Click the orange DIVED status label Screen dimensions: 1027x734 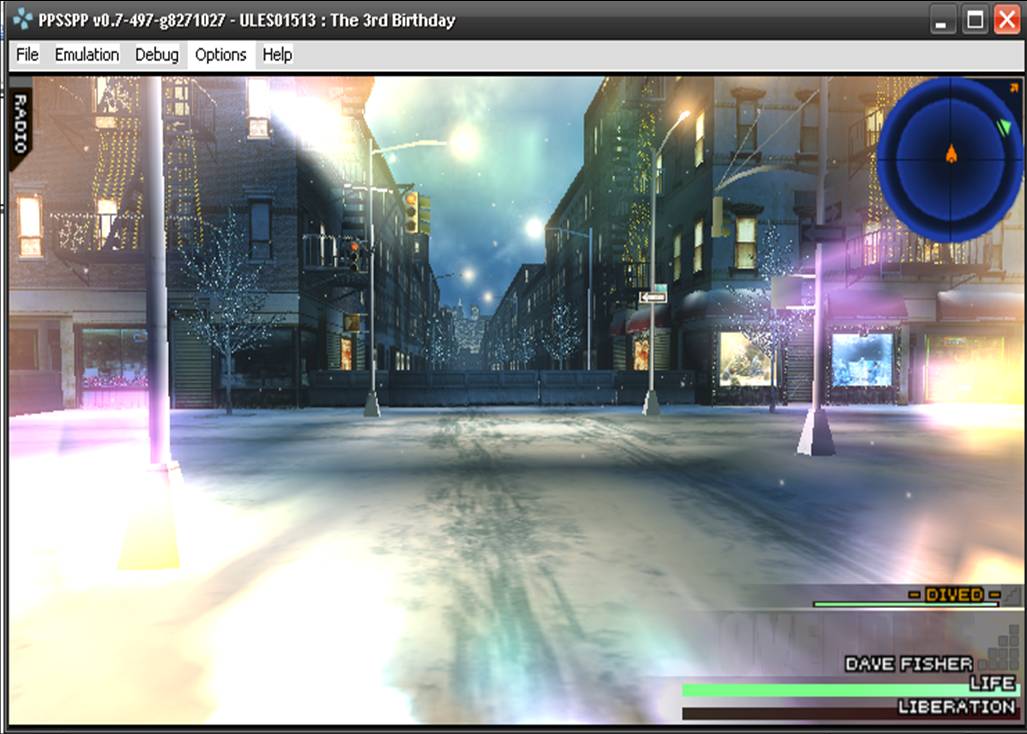[953, 594]
